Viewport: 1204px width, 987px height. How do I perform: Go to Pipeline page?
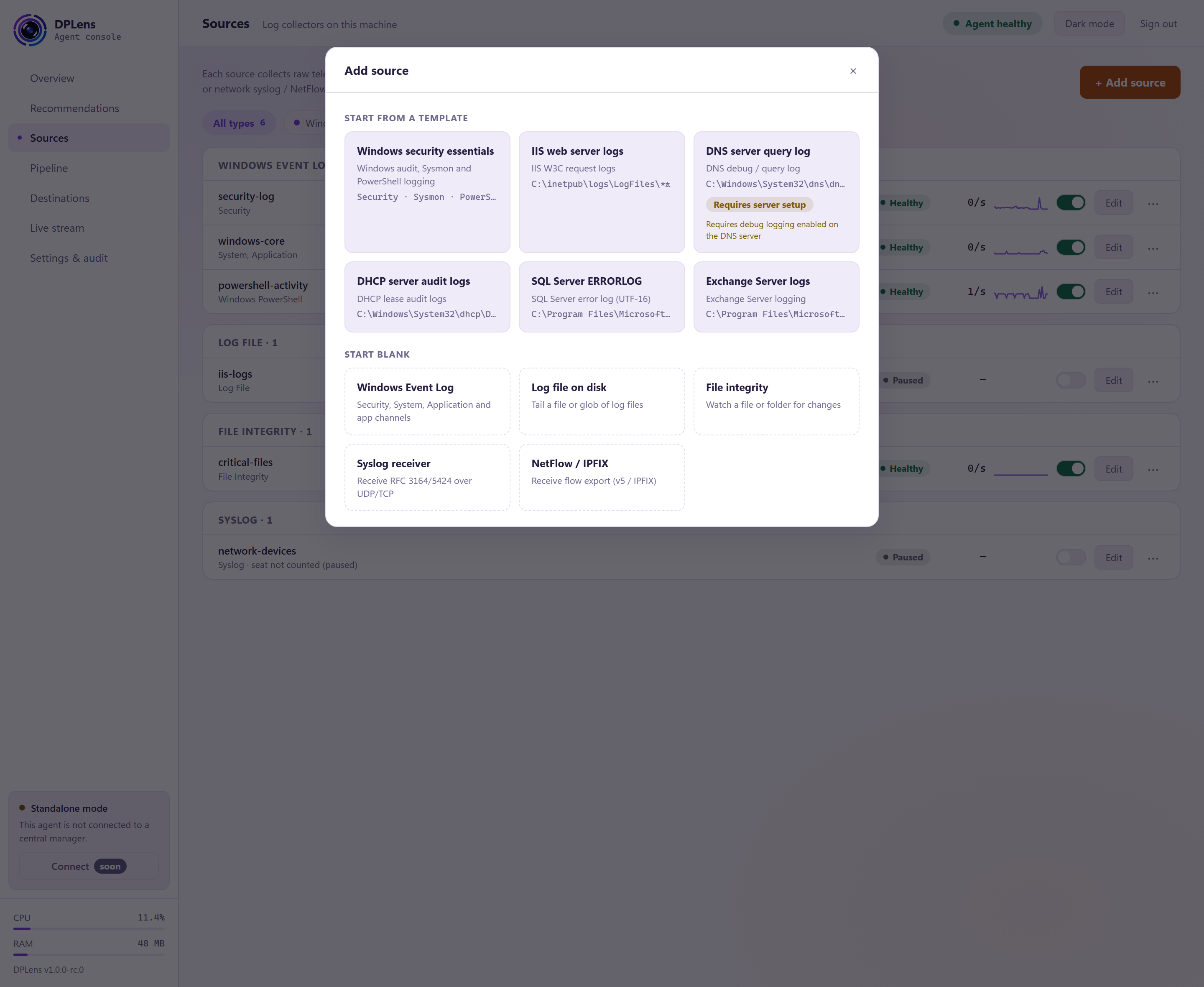coord(89,168)
